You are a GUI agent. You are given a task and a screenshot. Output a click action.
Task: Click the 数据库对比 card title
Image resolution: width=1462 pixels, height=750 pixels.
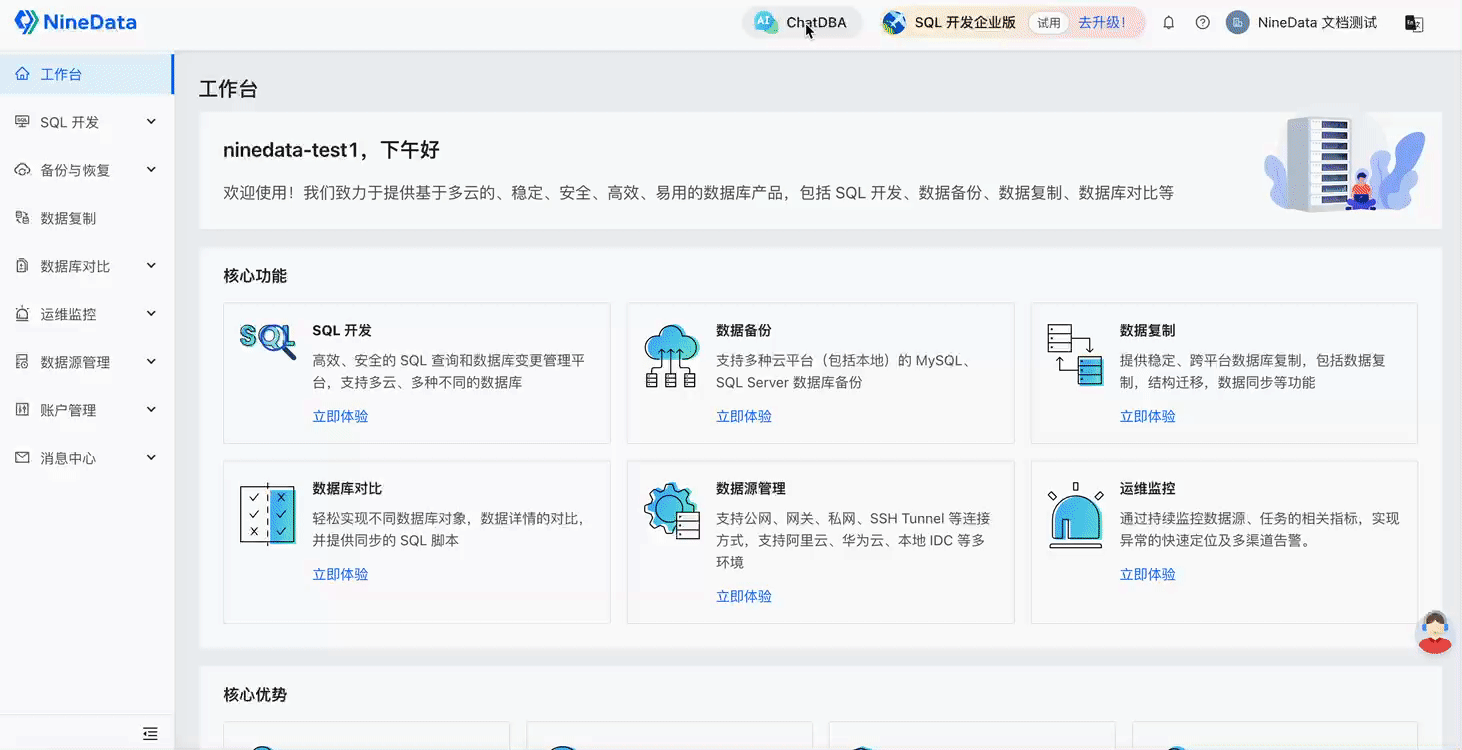pyautogui.click(x=347, y=488)
